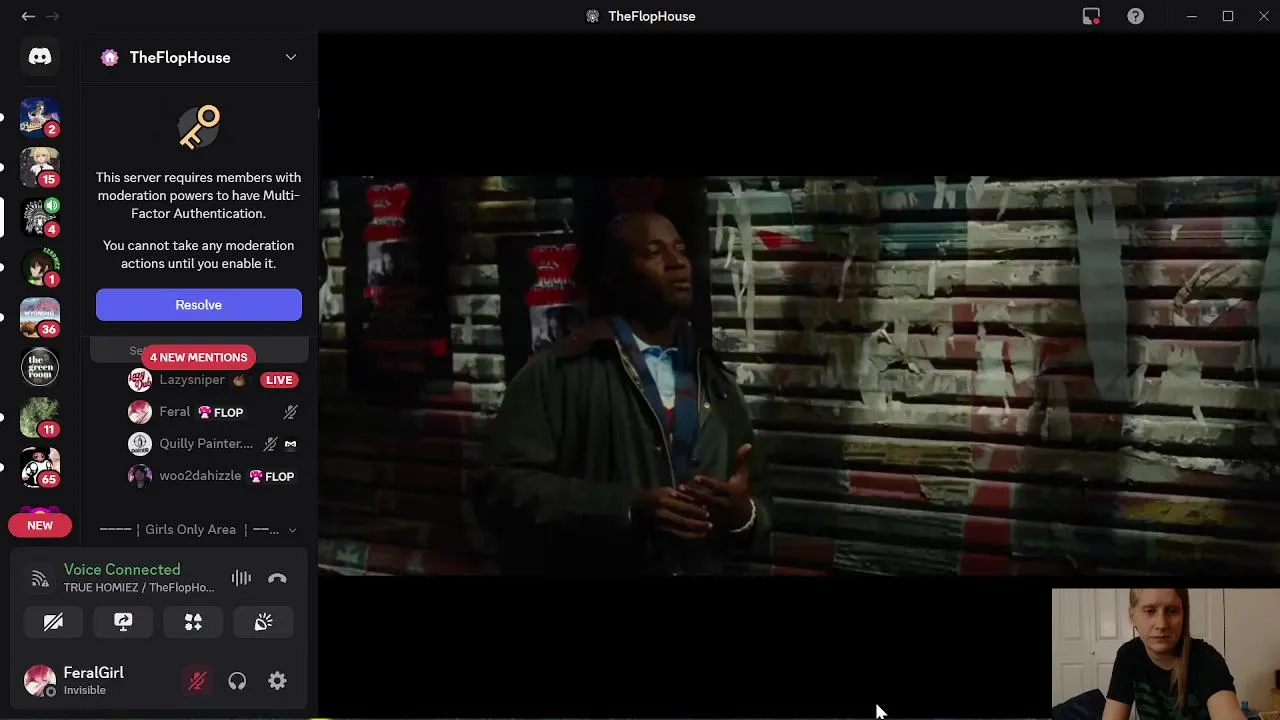1280x720 pixels.
Task: Click the webcam preview thumbnail
Action: (x=1165, y=653)
